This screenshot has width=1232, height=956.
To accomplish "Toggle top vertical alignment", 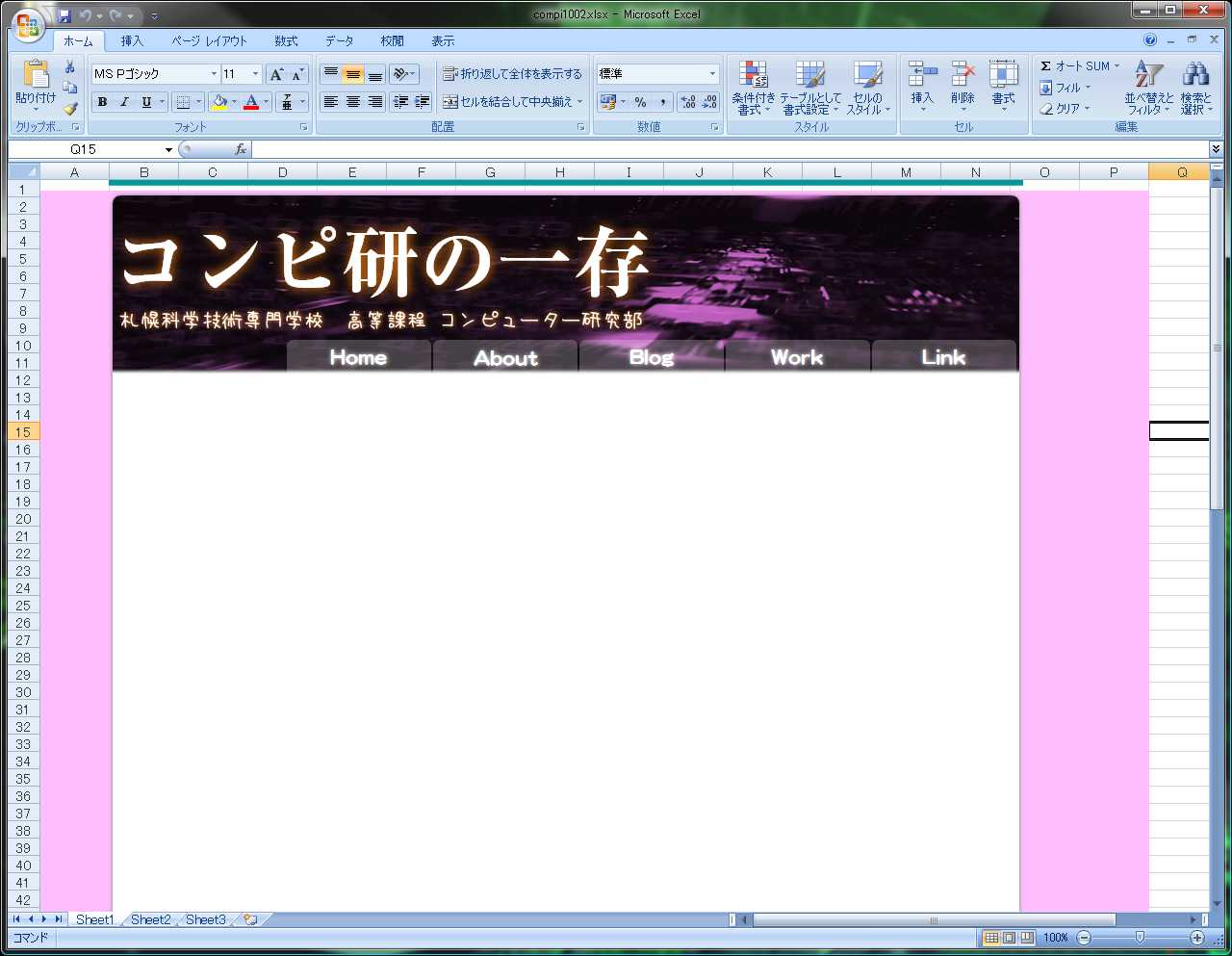I will [x=330, y=74].
